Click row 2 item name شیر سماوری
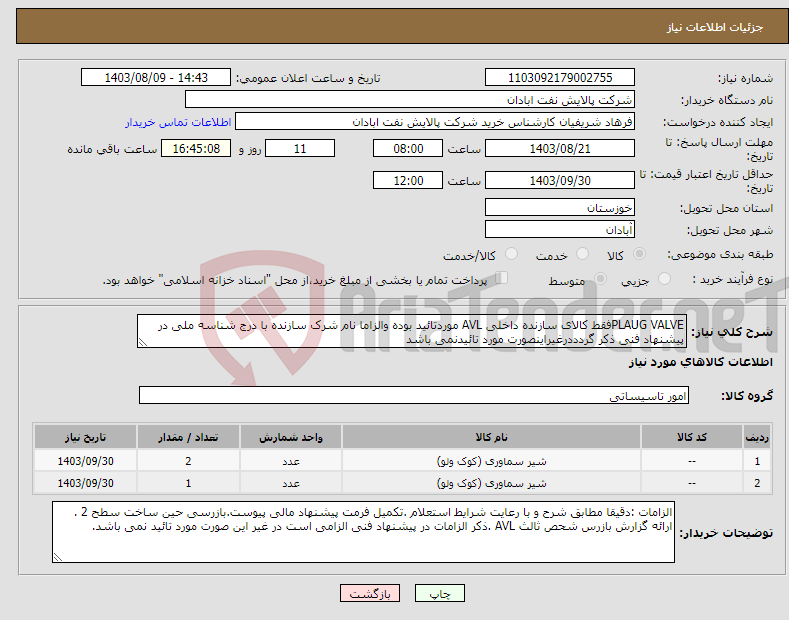This screenshot has height=620, width=789. tap(491, 483)
